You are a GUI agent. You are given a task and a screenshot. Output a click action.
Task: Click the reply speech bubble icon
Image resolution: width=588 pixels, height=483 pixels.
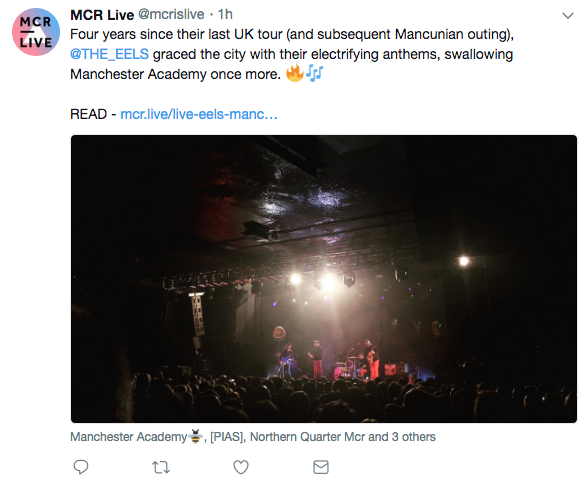click(81, 467)
